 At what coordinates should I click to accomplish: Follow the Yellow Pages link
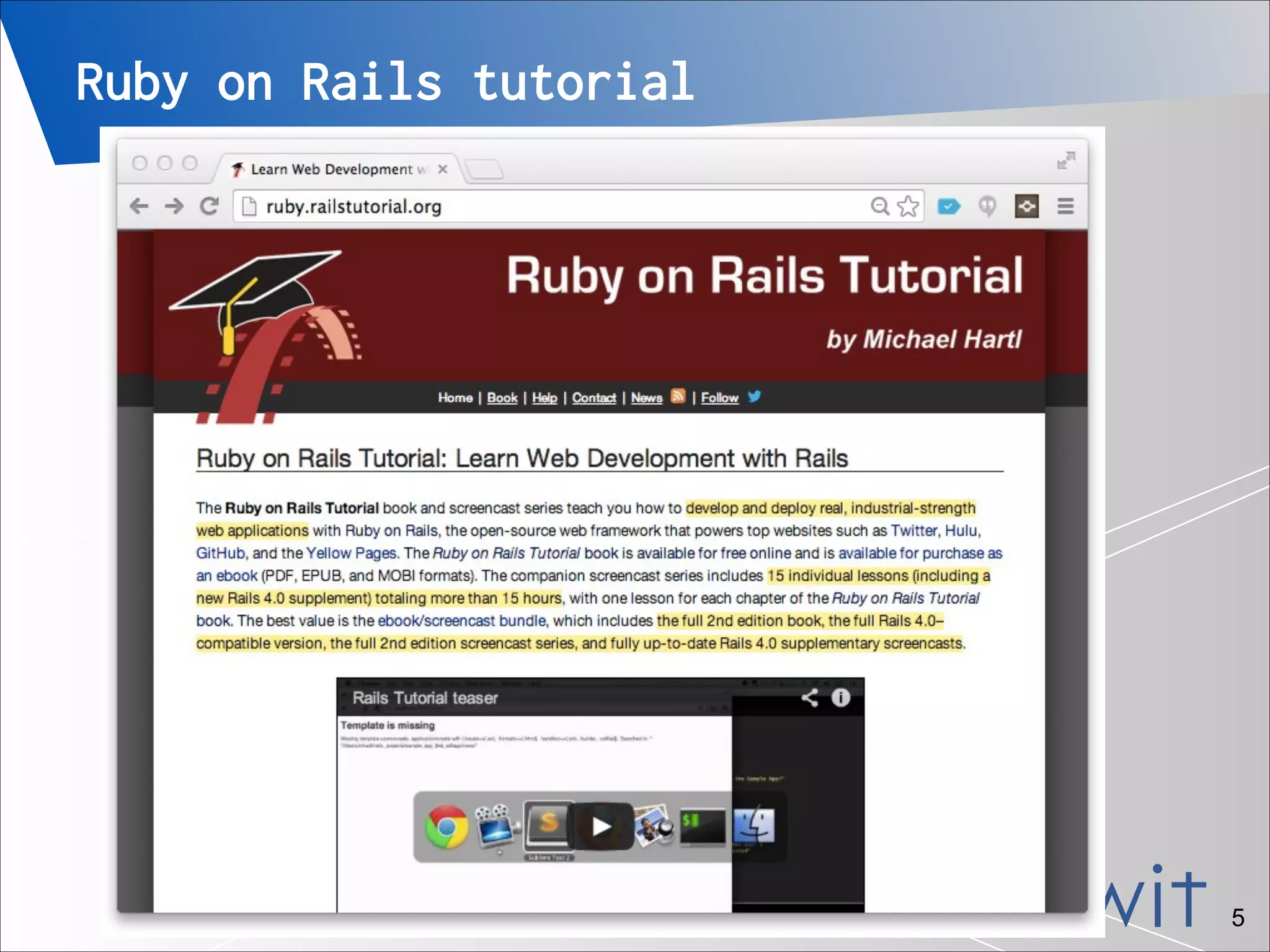[x=351, y=553]
